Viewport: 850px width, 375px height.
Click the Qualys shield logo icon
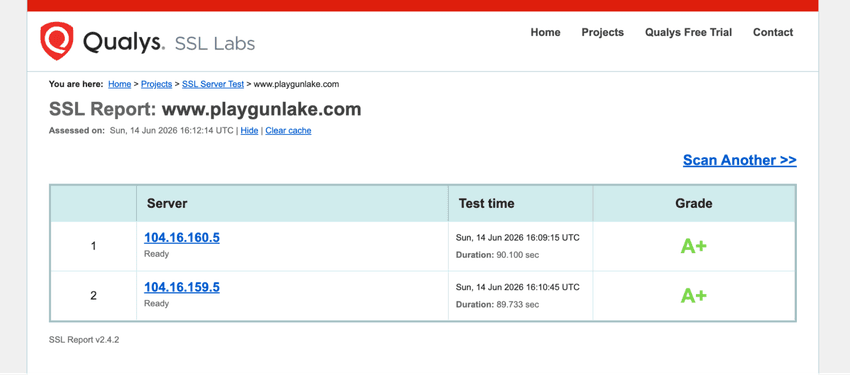[56, 41]
